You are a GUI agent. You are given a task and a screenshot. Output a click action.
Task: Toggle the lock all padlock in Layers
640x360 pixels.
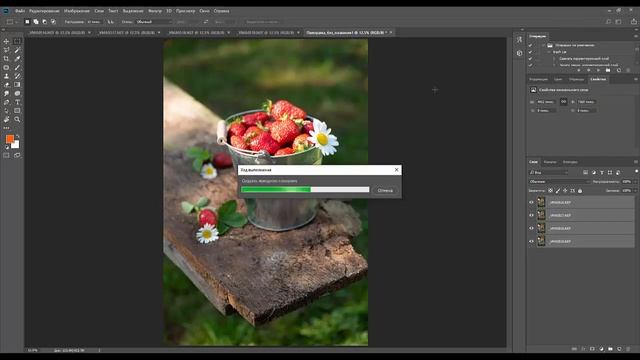pos(580,191)
